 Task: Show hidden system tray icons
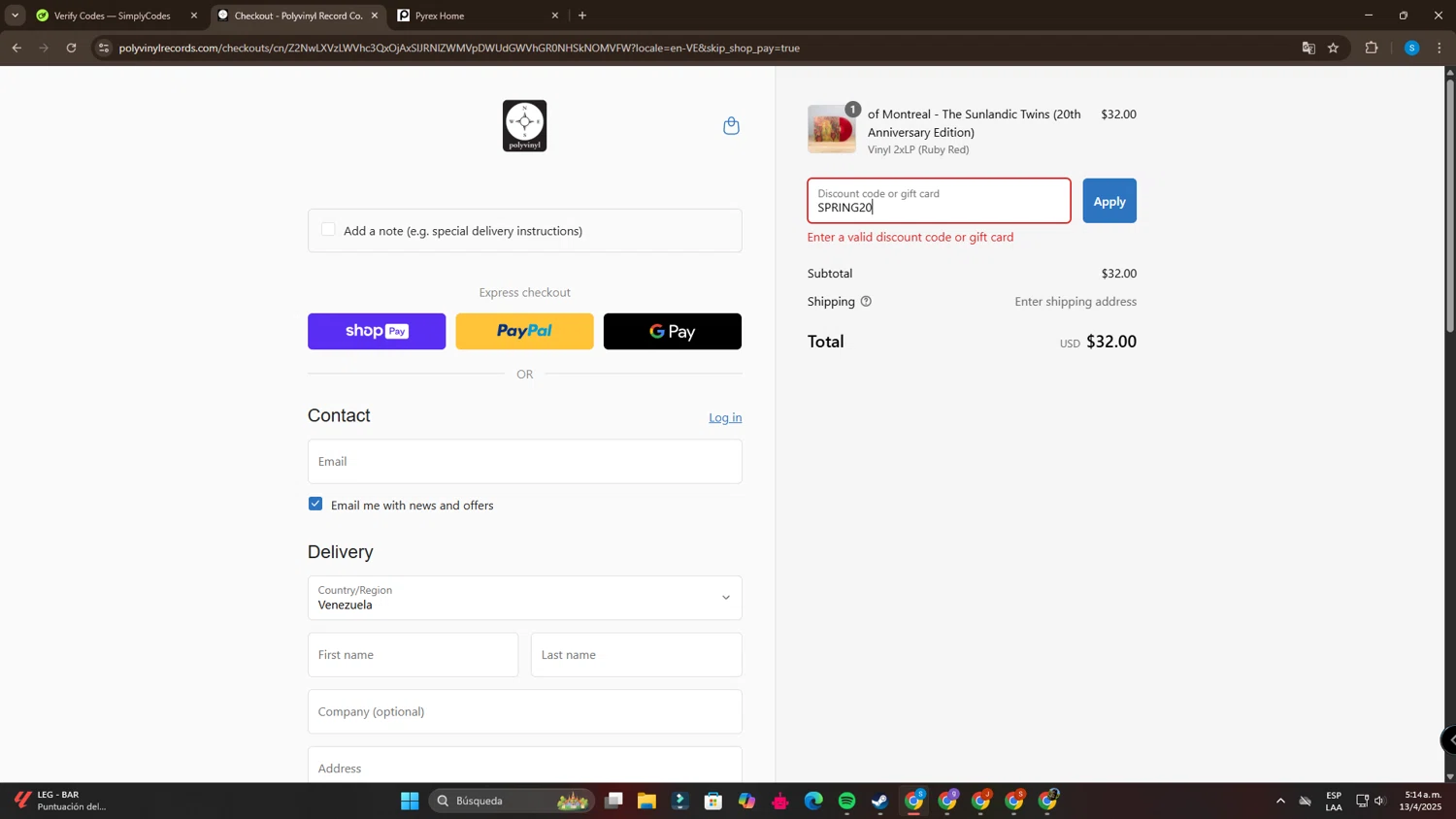tap(1280, 801)
